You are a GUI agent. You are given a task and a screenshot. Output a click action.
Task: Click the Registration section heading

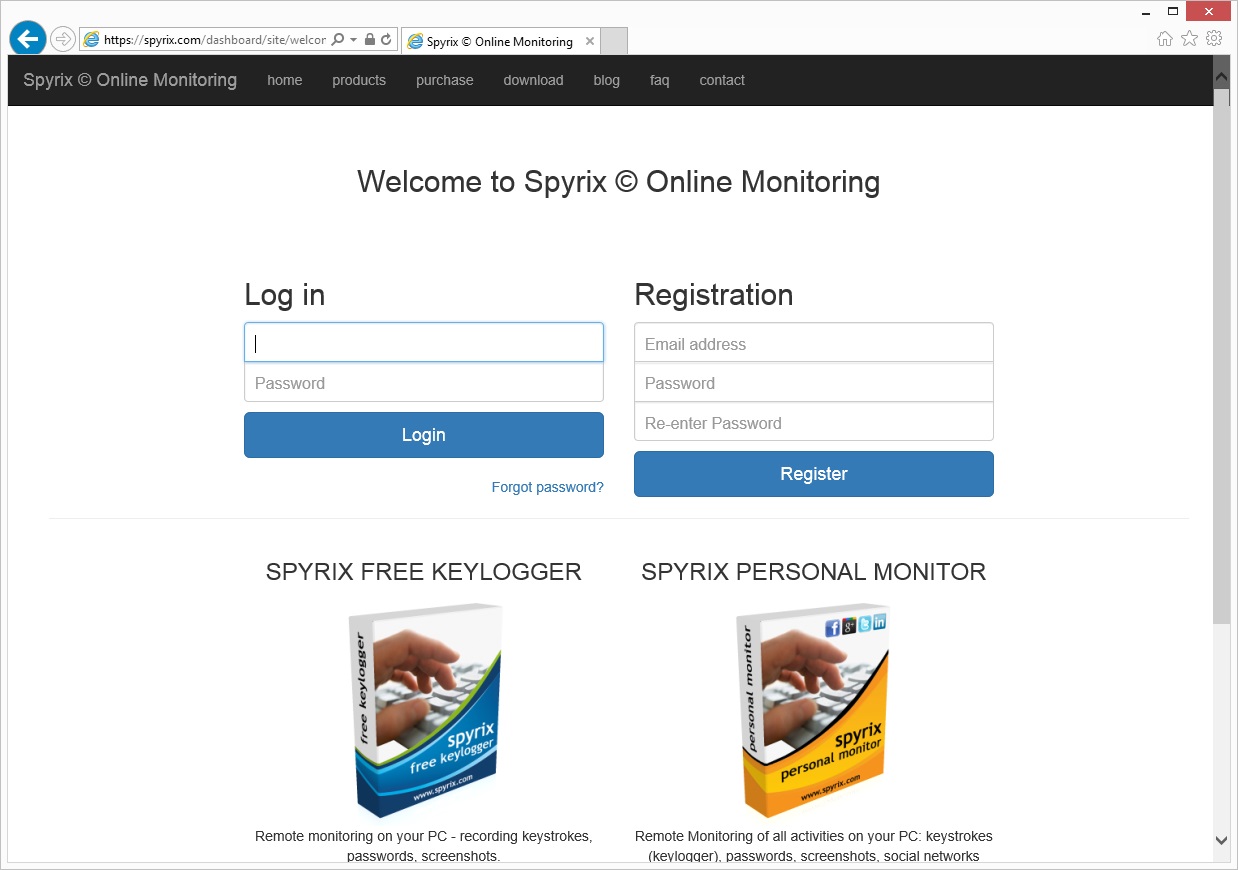coord(714,295)
